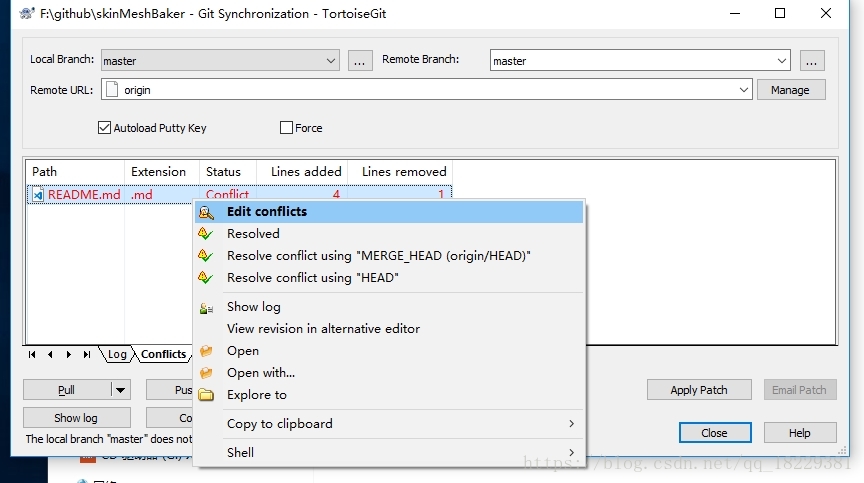Click the Show log button
The image size is (864, 483).
tap(77, 418)
